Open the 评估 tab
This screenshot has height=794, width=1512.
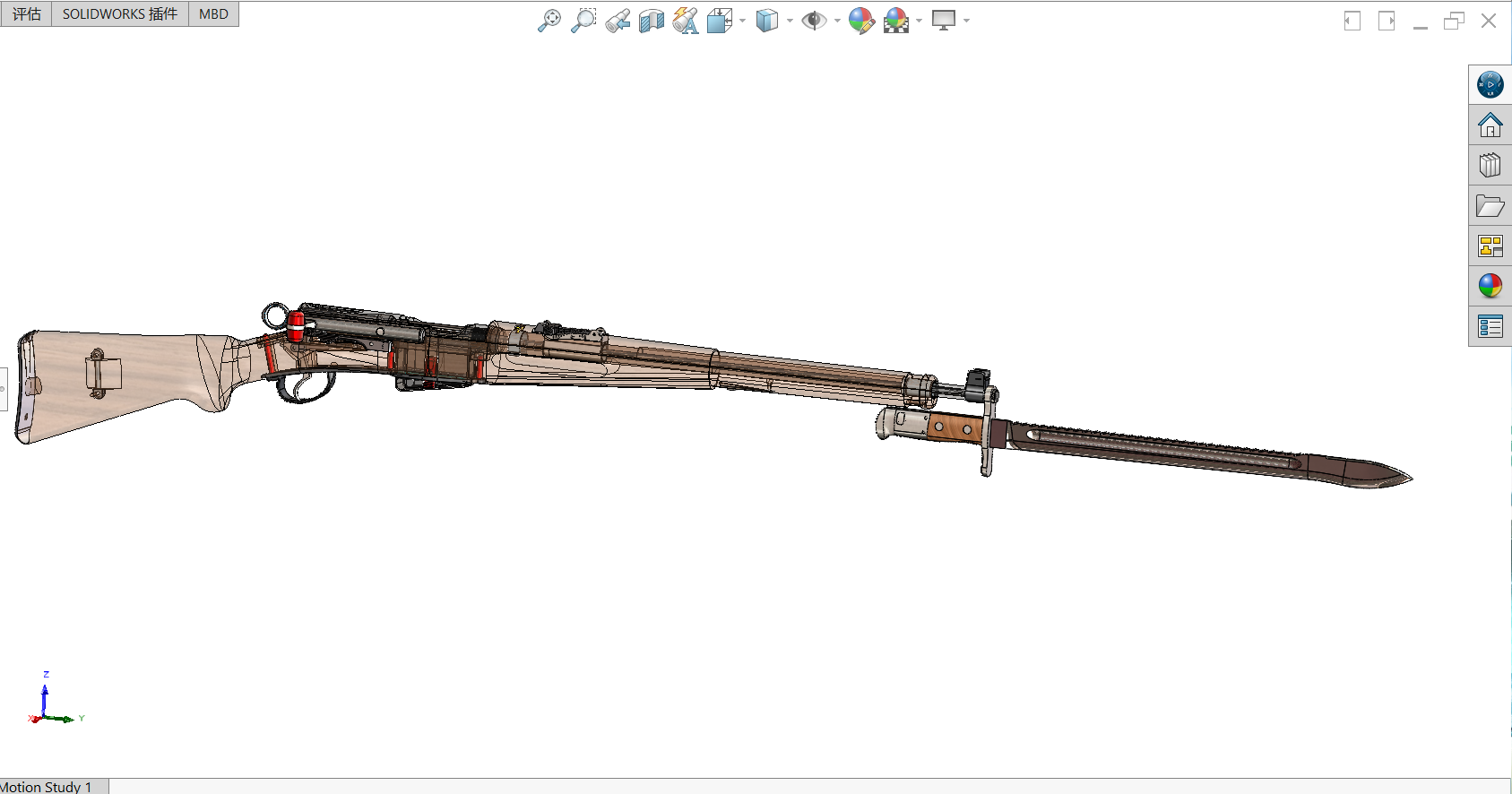tap(26, 13)
